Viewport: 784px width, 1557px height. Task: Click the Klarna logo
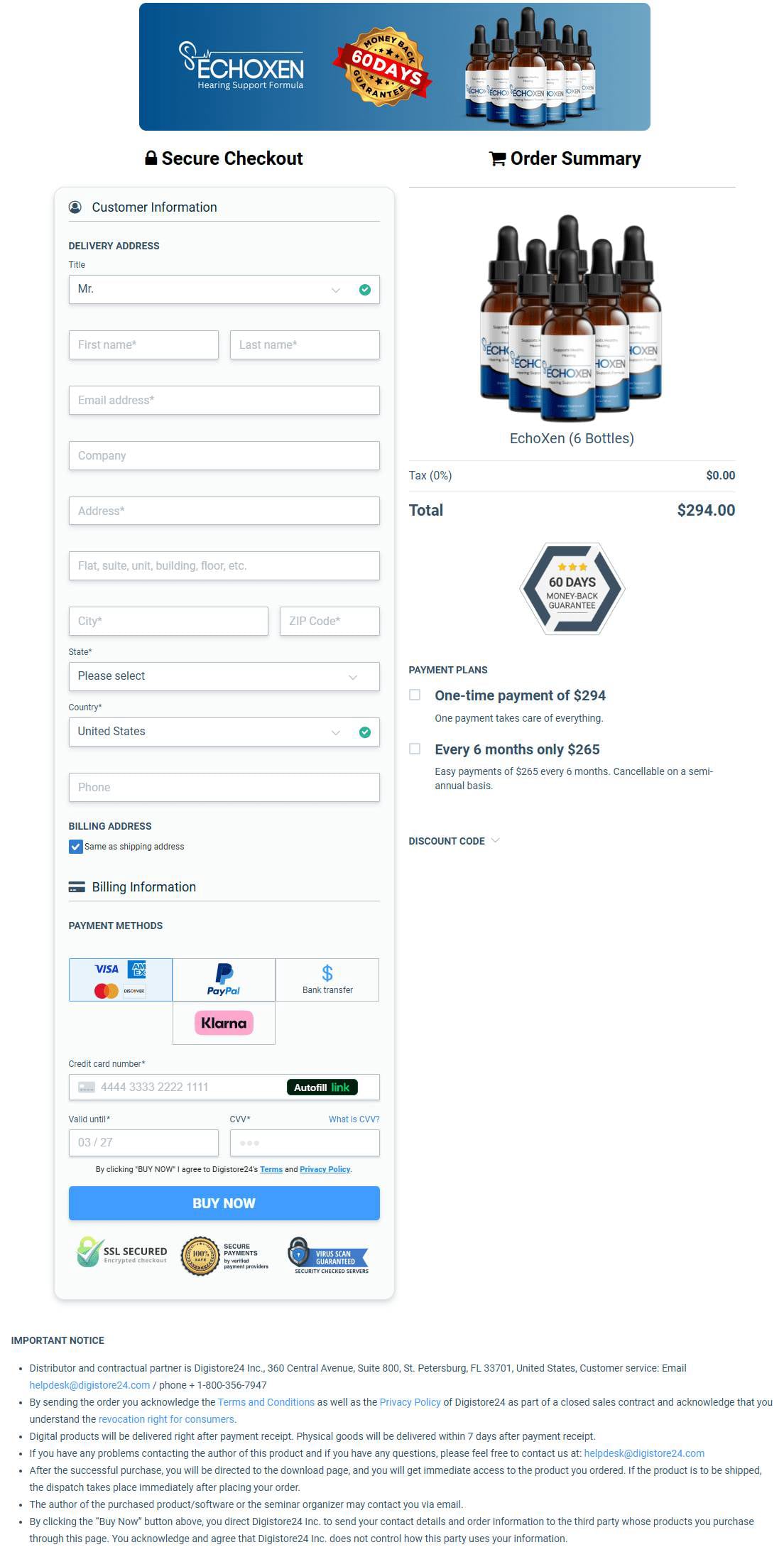[224, 1023]
